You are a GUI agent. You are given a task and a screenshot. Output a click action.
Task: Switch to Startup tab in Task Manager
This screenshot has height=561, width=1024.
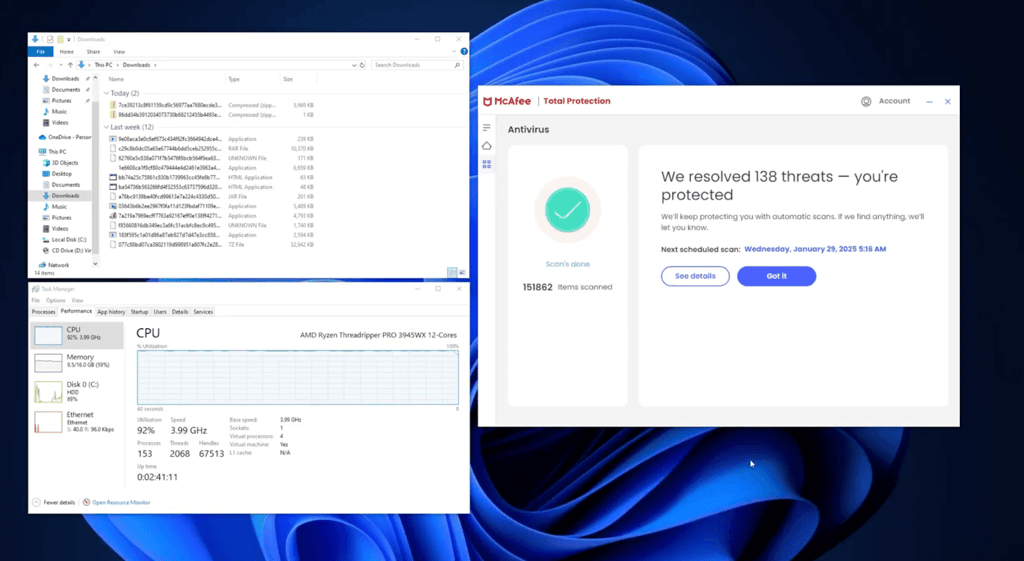click(139, 312)
